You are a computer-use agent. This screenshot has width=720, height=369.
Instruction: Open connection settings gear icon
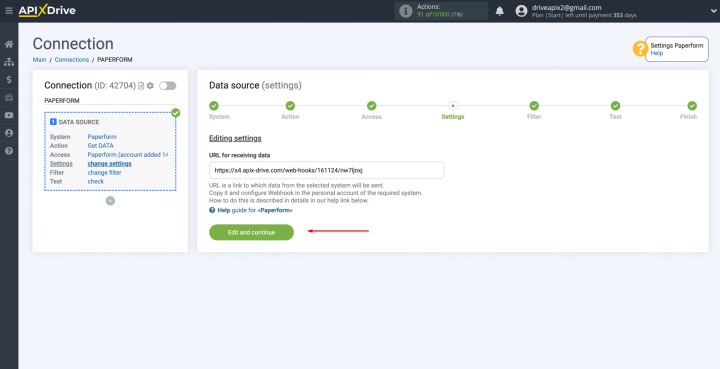pos(150,86)
